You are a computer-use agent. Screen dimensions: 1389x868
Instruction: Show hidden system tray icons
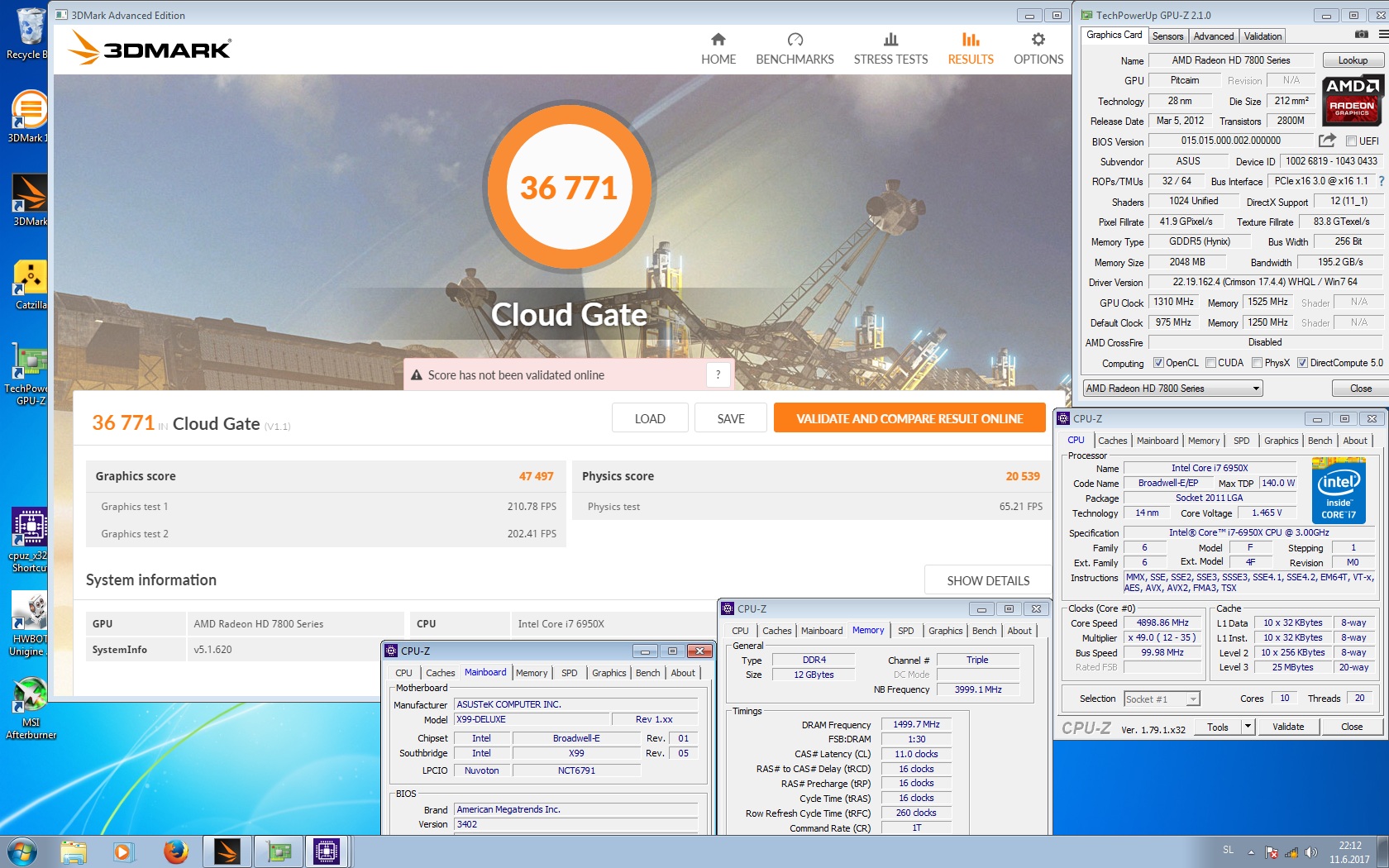click(x=1251, y=852)
